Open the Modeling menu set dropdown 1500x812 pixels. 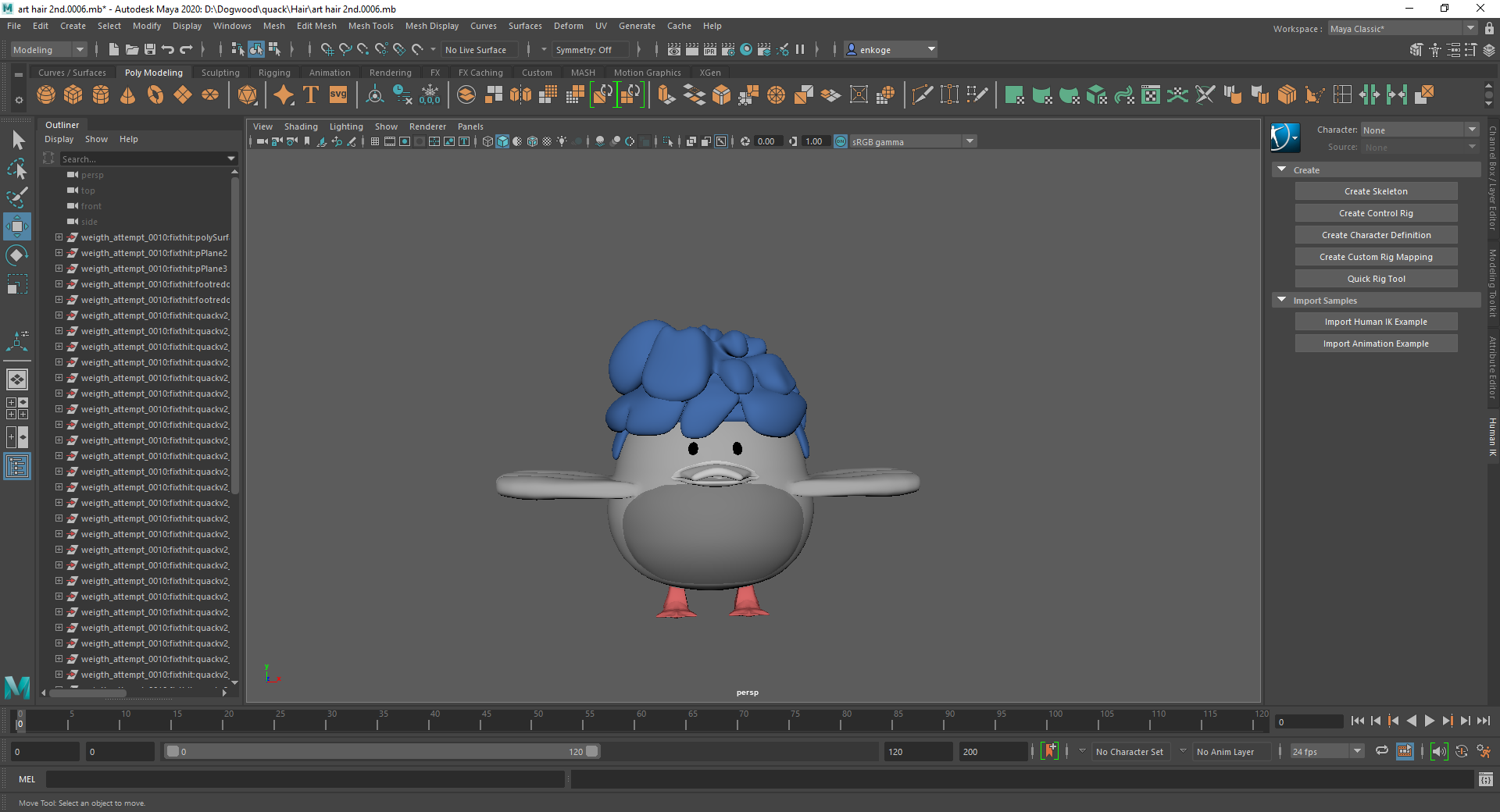tap(48, 49)
